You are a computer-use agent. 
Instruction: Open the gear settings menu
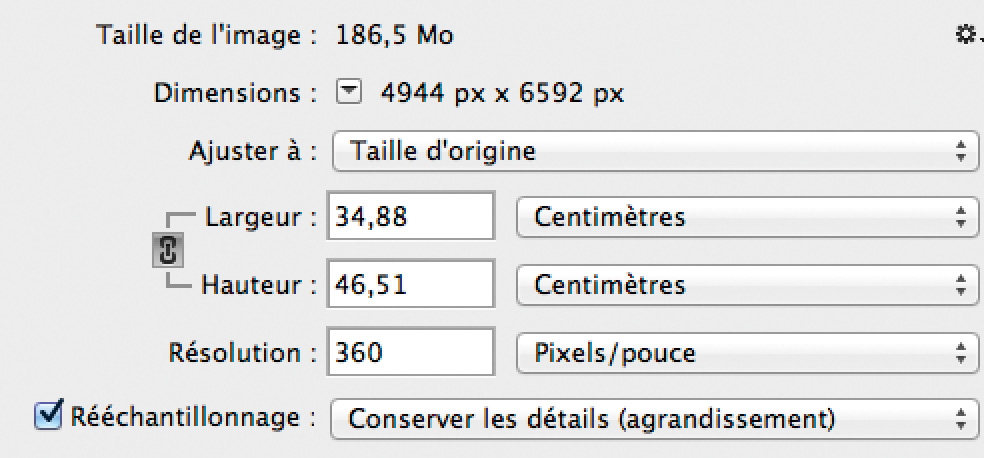click(969, 35)
